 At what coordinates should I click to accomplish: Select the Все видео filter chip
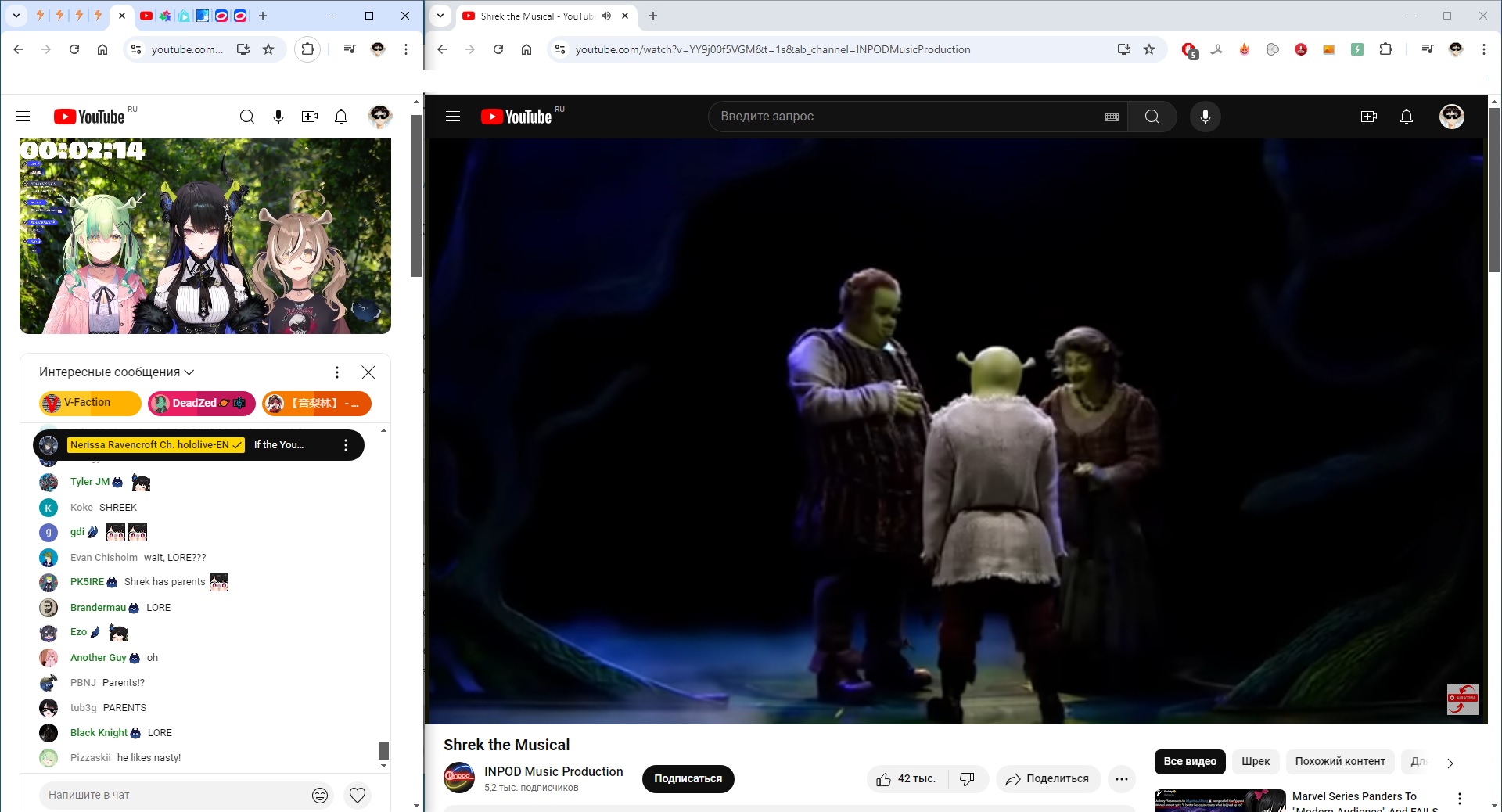1190,762
